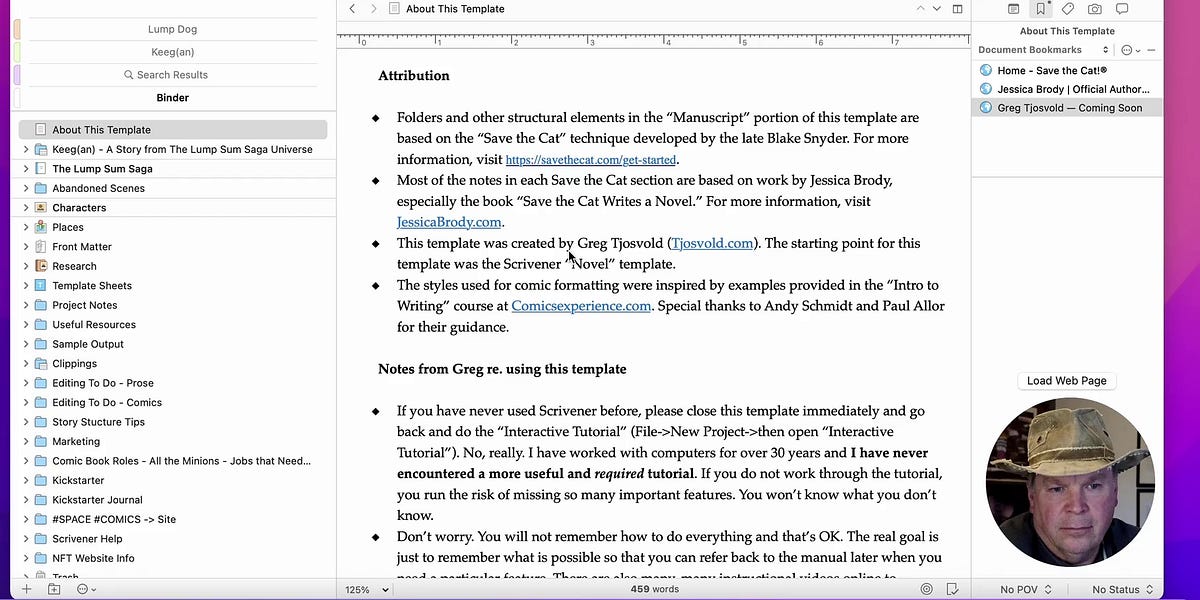Open the No POV dropdown
Screen dimensions: 1200x600
[1021, 589]
